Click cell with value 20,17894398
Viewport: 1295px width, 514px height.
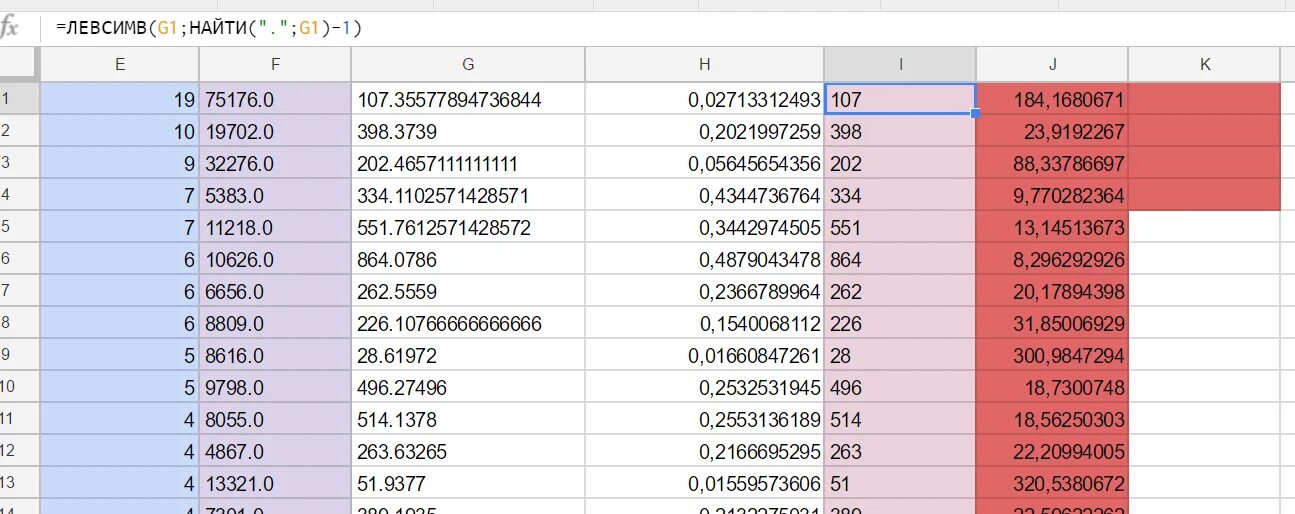point(1052,291)
